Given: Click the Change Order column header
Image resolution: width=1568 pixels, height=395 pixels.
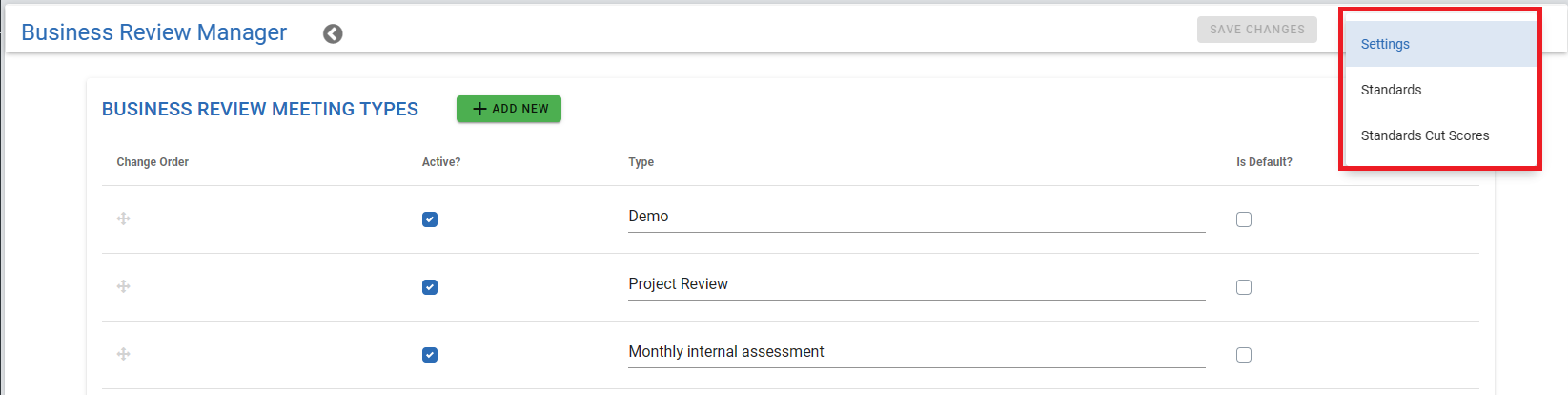Looking at the screenshot, I should click(x=153, y=162).
